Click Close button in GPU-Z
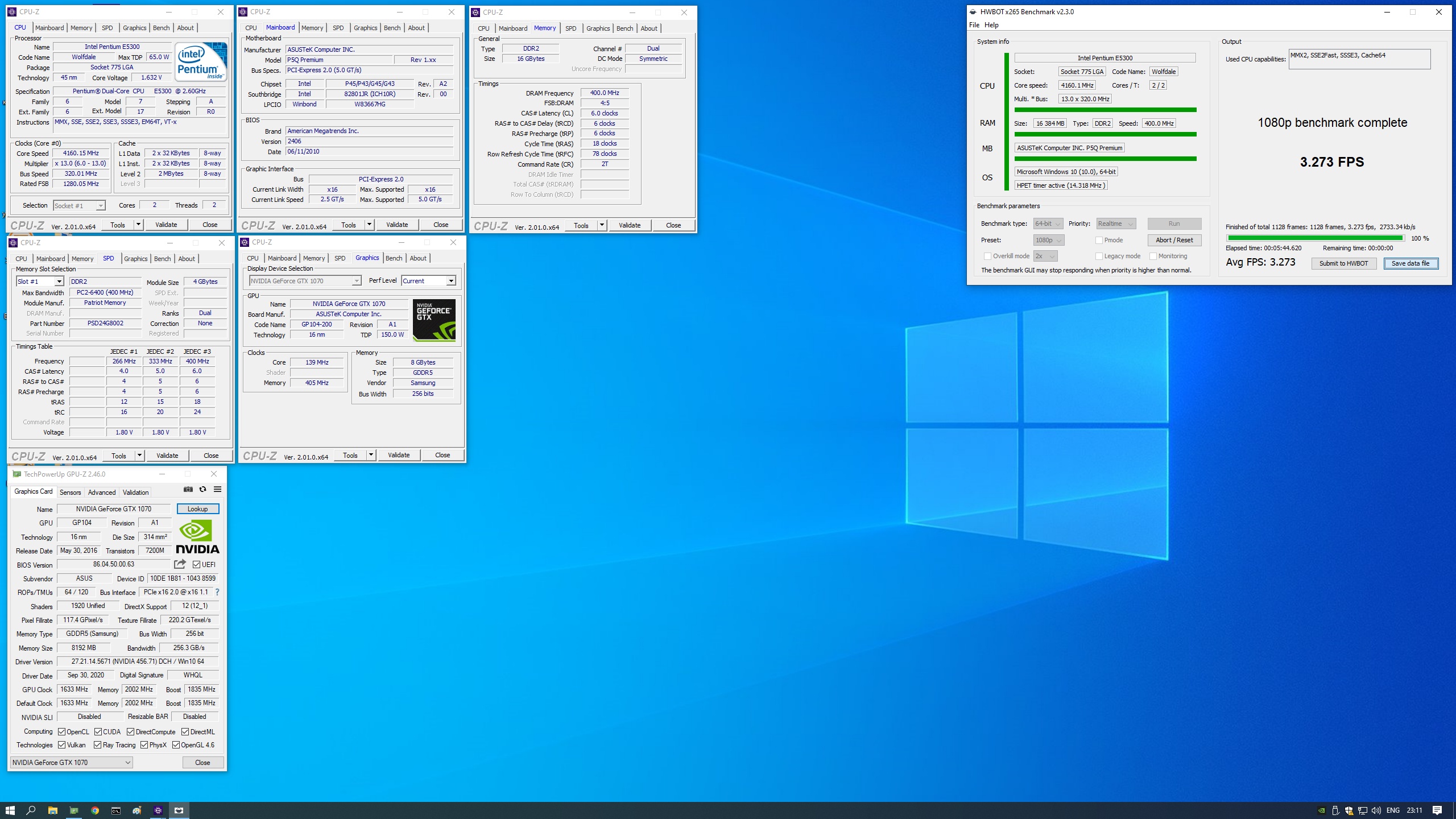This screenshot has width=1456, height=819. 202,762
